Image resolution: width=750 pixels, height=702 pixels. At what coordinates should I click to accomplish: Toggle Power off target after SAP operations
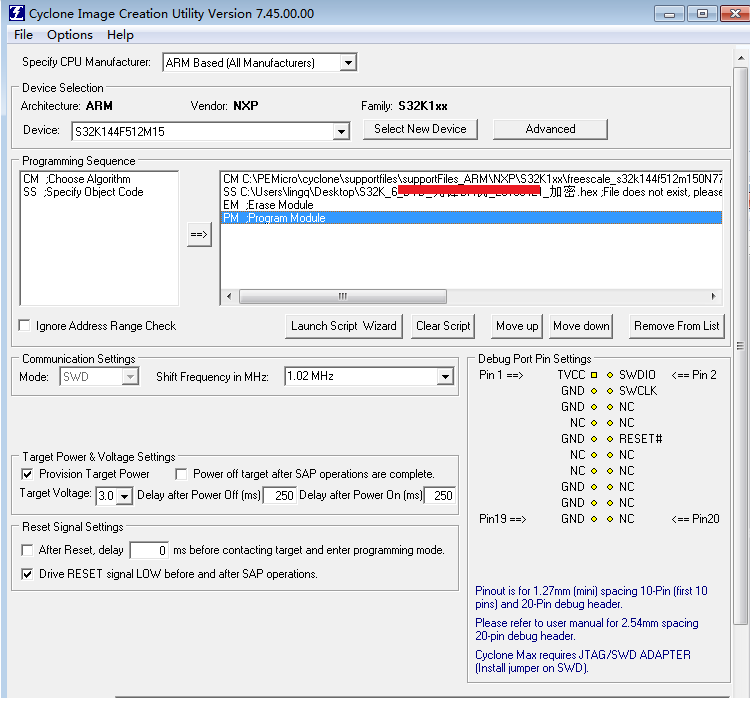click(181, 474)
